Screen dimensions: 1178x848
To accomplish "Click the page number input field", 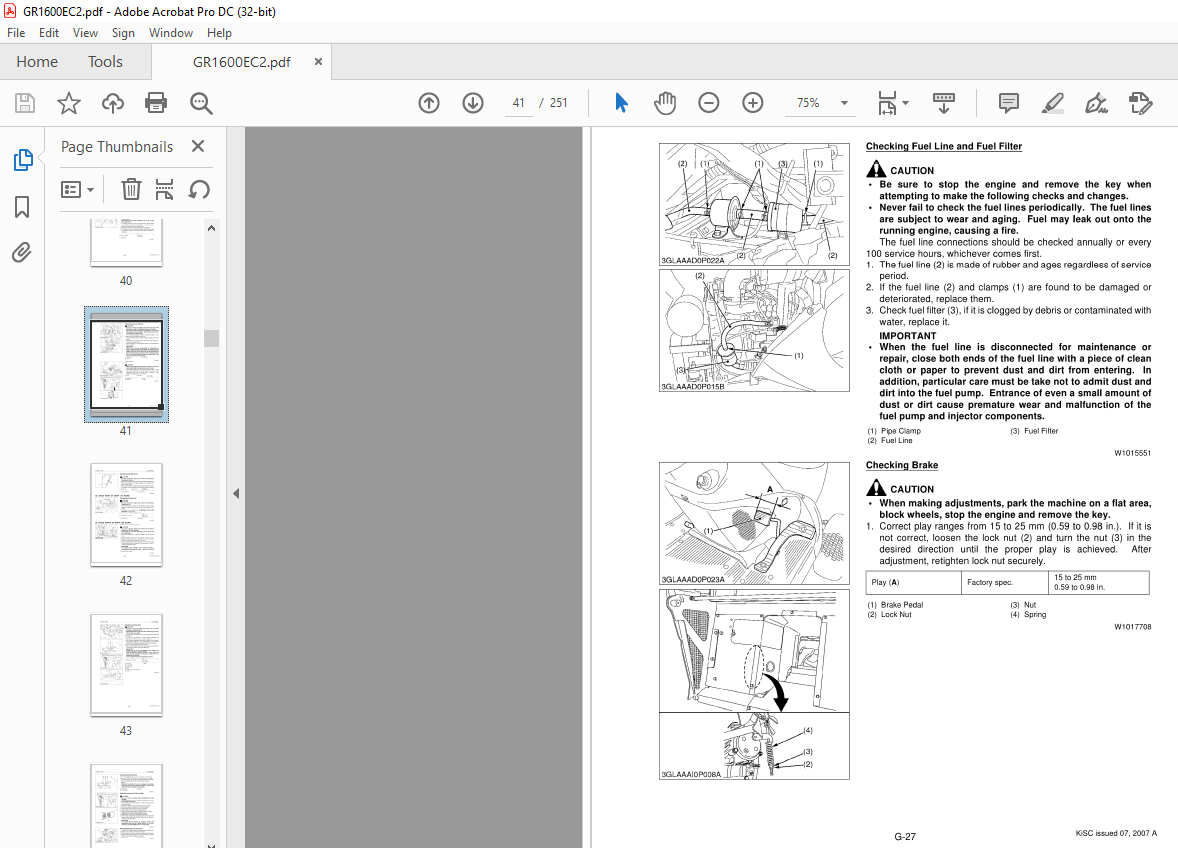I will click(x=518, y=103).
